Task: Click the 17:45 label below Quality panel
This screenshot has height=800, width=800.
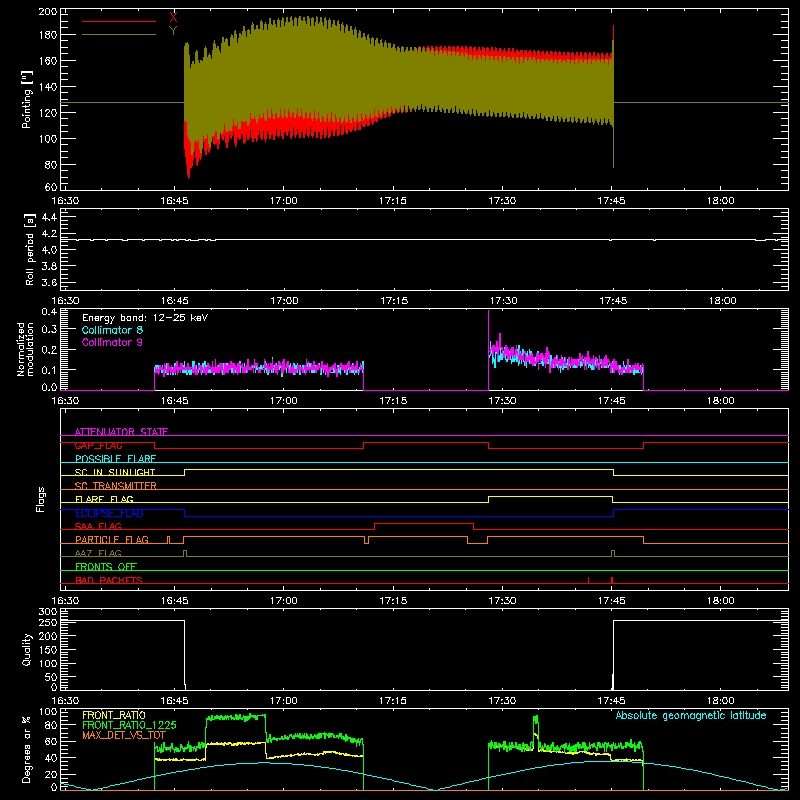Action: [x=612, y=701]
